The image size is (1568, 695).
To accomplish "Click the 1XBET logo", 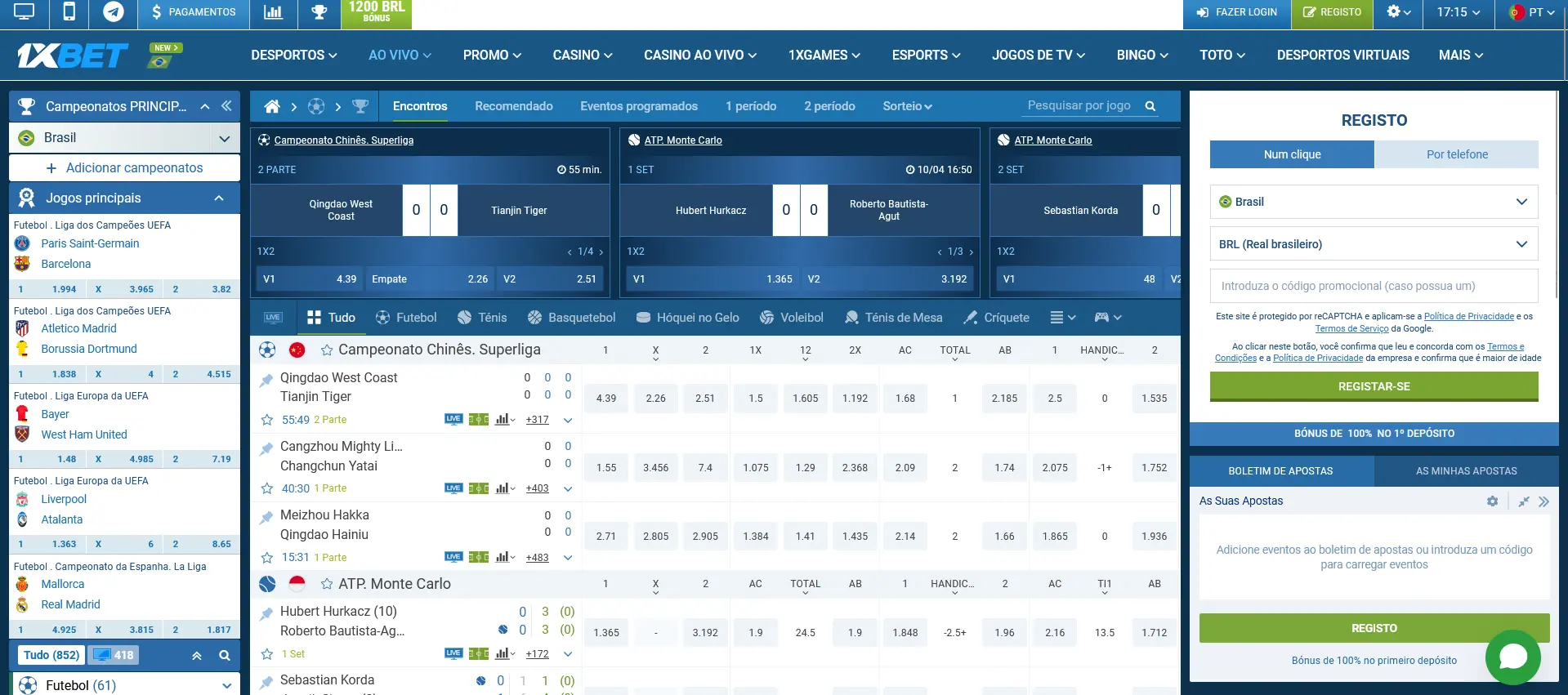I will (x=73, y=56).
